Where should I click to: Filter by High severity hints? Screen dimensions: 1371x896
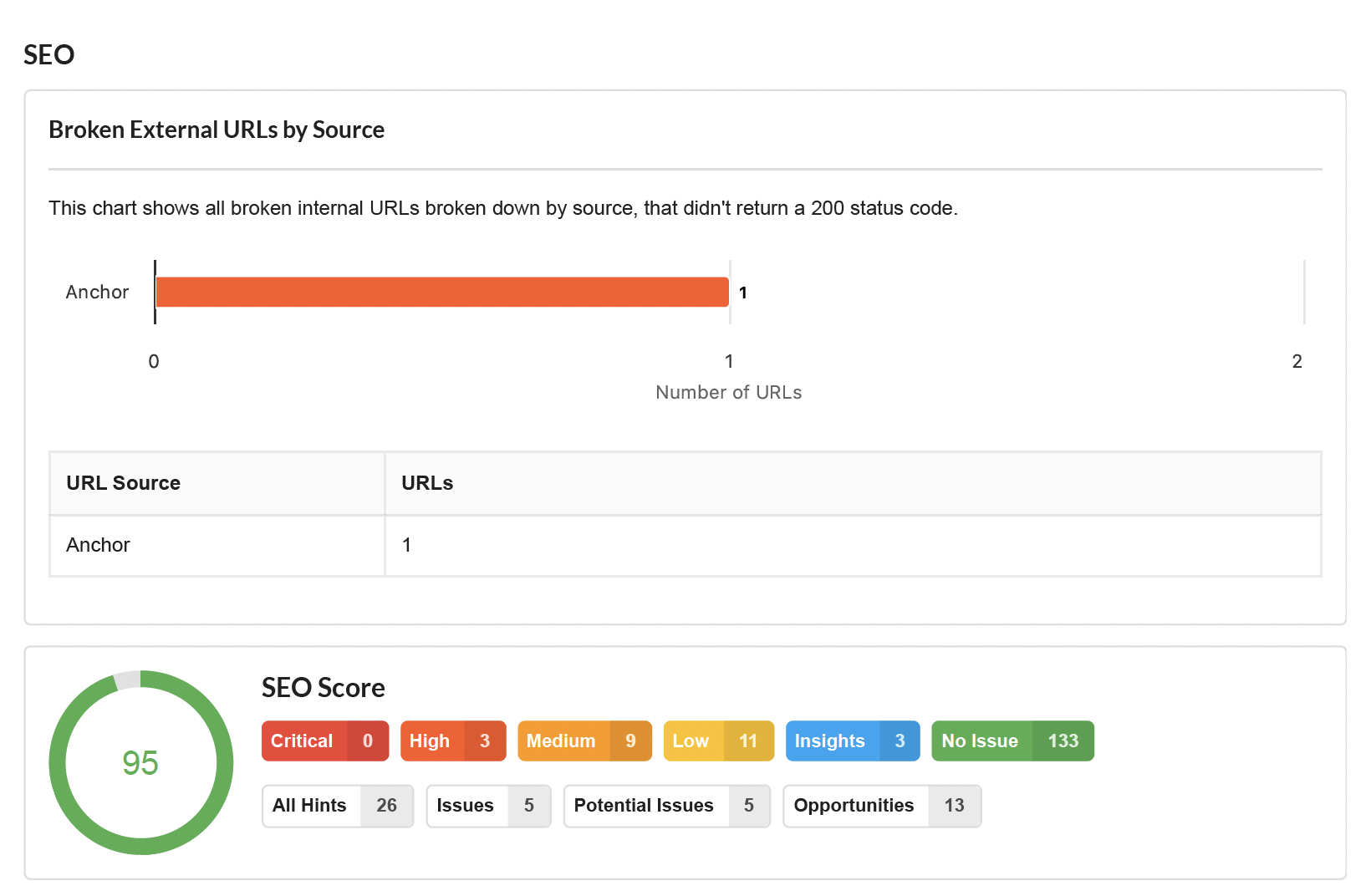click(453, 741)
